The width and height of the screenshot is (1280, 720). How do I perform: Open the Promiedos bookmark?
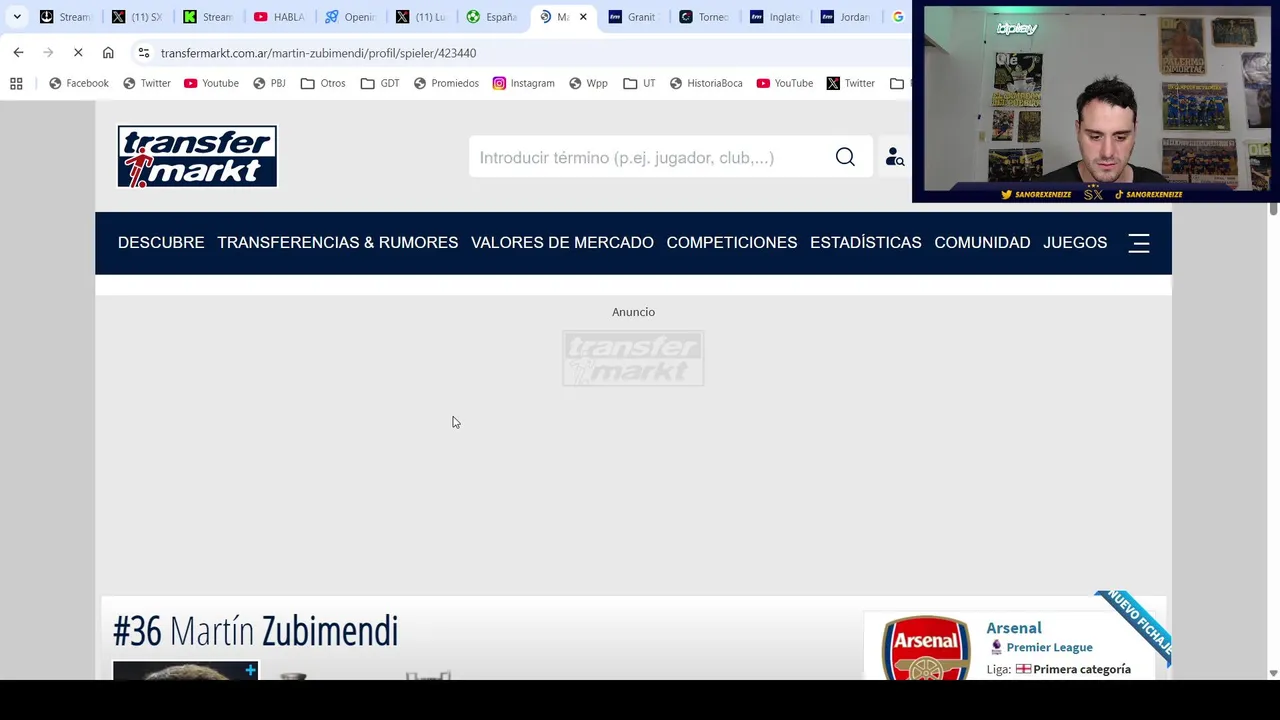click(x=445, y=83)
